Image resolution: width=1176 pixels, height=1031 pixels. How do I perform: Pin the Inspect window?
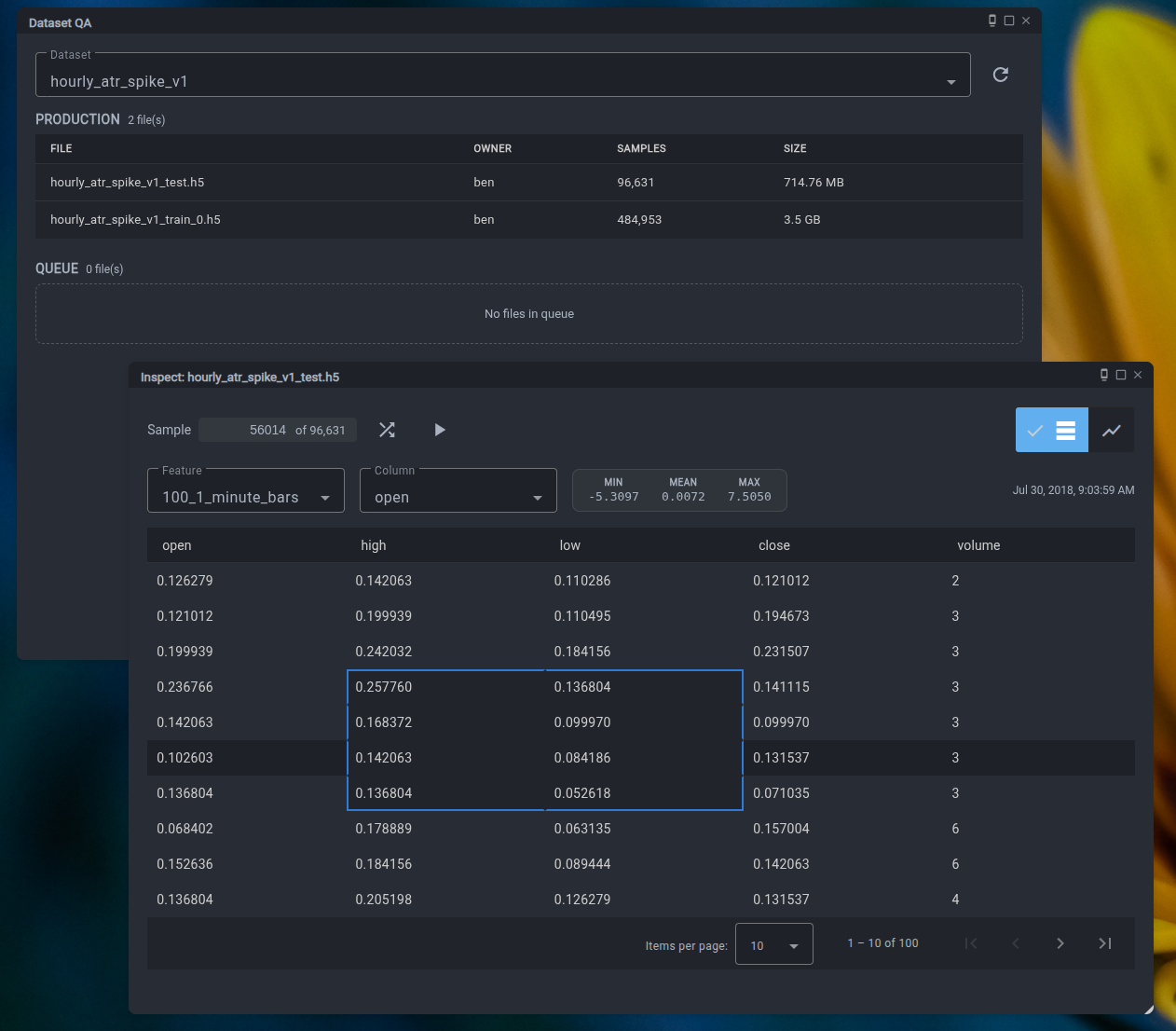(1104, 375)
